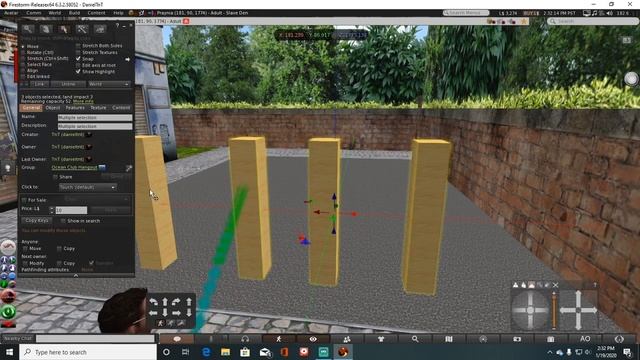This screenshot has height=360, width=640.
Task: Open the chat toolbar button
Action: [x=177, y=339]
